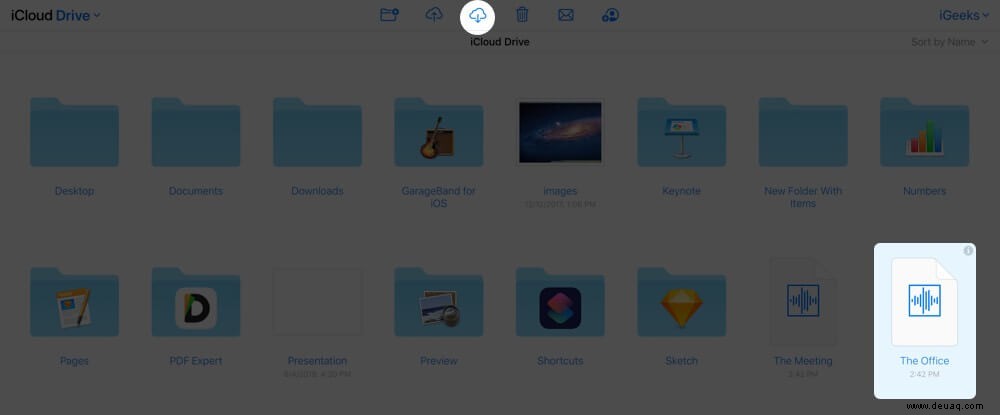Click the Desktop folder label
The image size is (1000, 415).
coord(74,191)
